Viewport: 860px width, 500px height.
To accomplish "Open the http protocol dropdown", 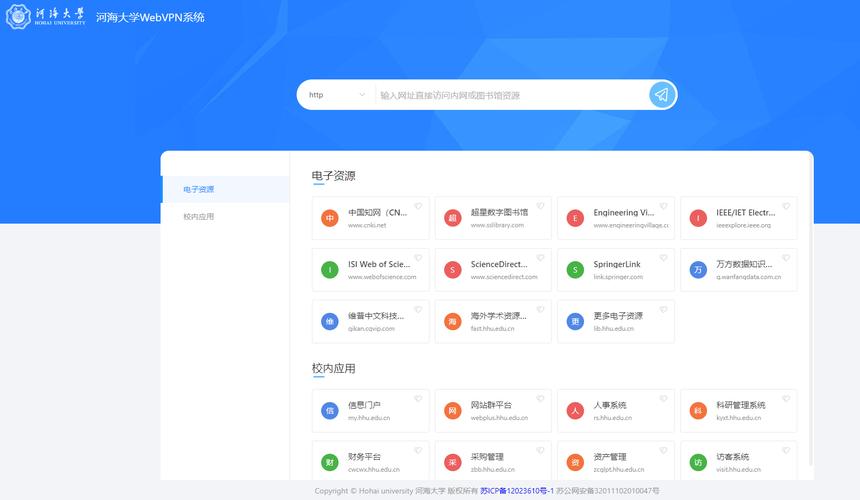I will click(337, 95).
